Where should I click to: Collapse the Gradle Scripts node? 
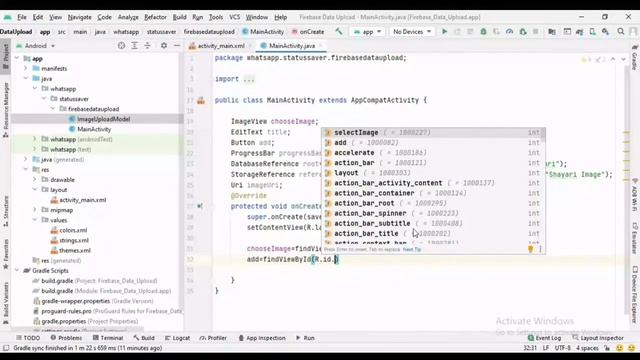point(17,271)
